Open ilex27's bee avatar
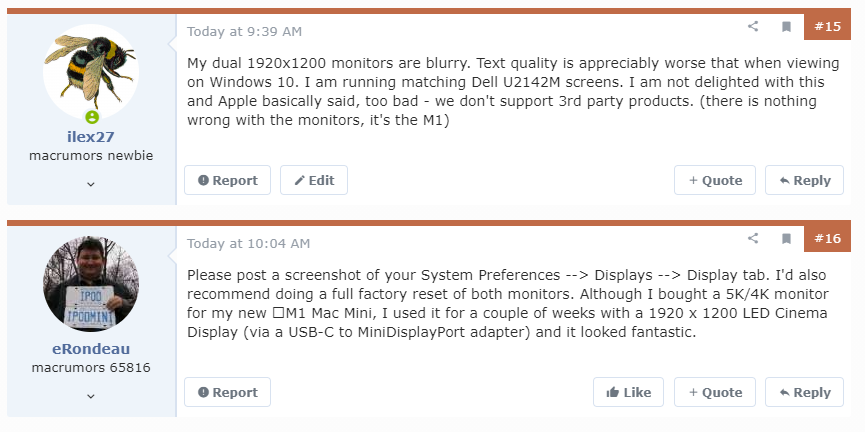865x432 pixels. (91, 74)
